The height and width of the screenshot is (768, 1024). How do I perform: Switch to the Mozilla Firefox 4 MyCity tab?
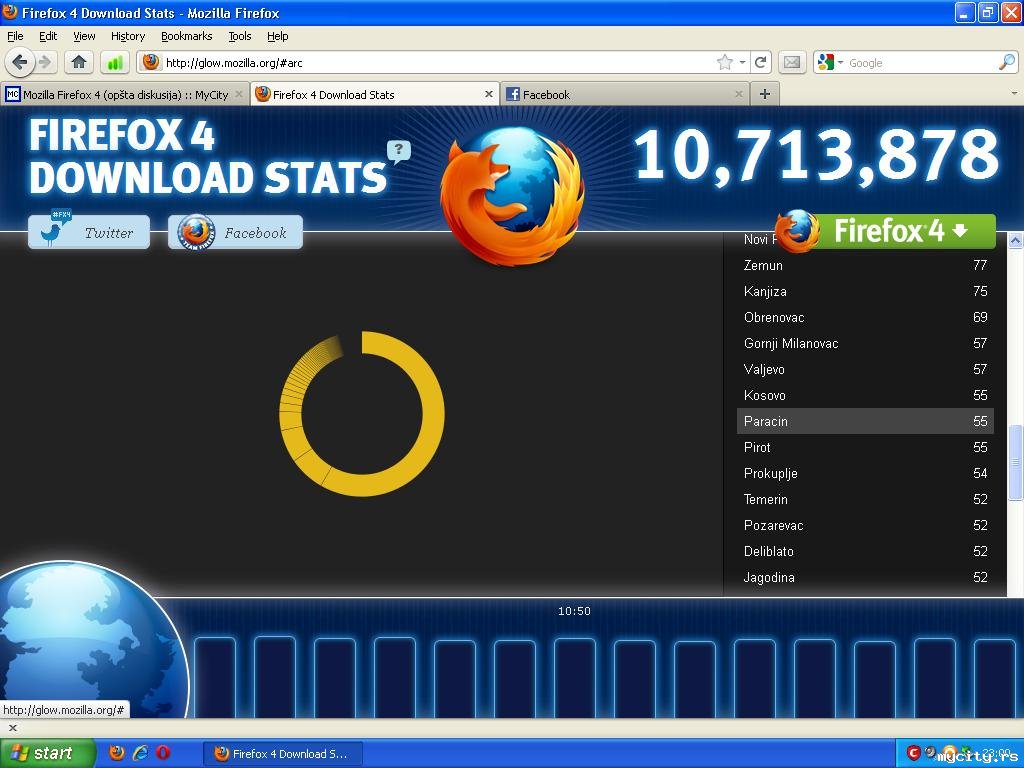[124, 94]
